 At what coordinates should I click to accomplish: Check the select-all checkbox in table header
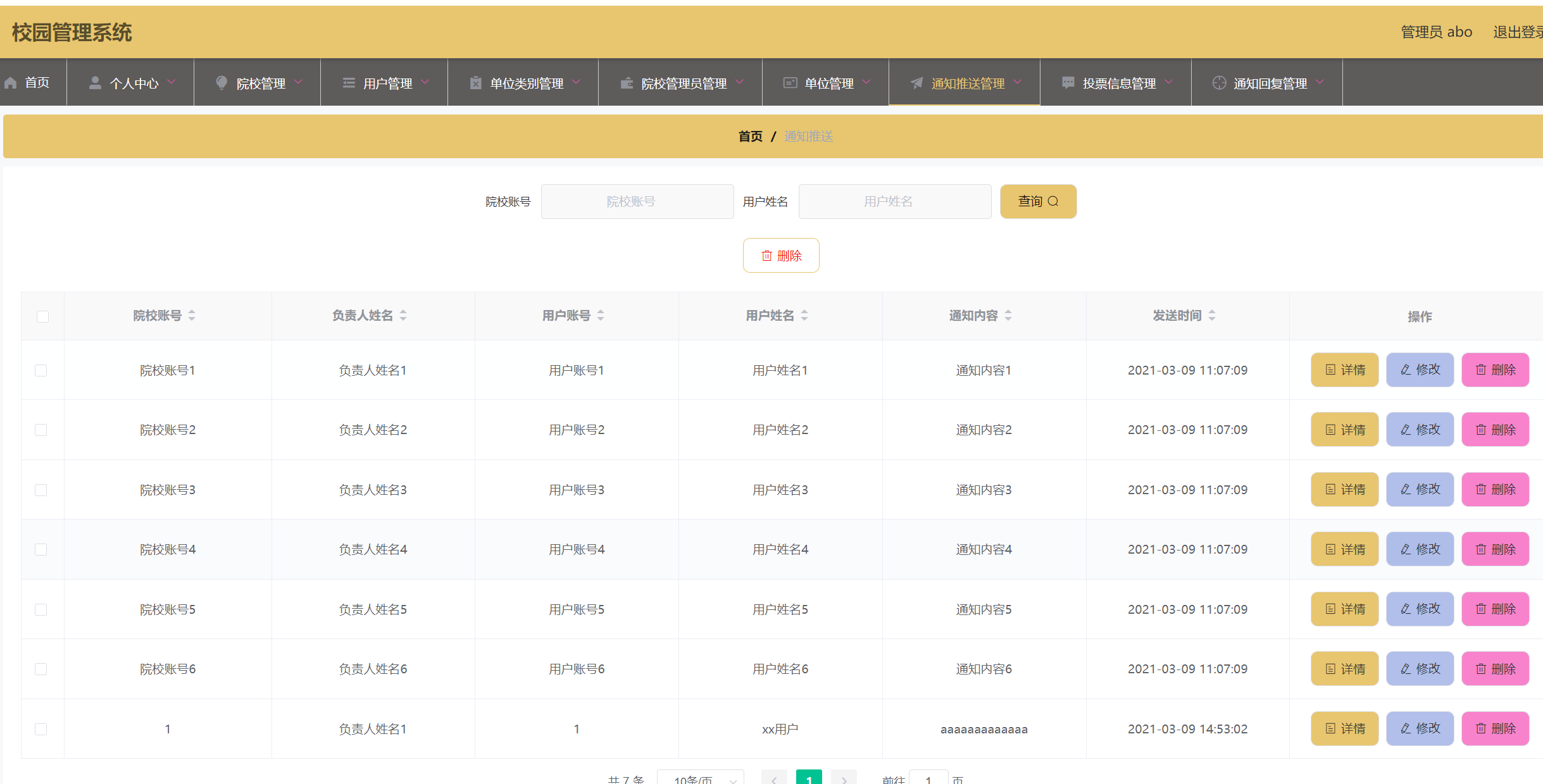[42, 316]
